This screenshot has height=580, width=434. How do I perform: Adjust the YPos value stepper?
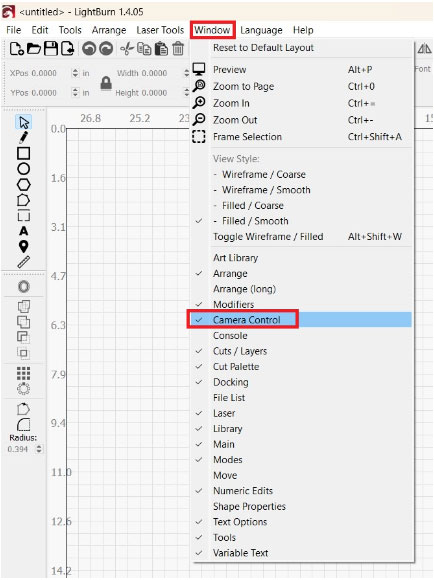75,92
